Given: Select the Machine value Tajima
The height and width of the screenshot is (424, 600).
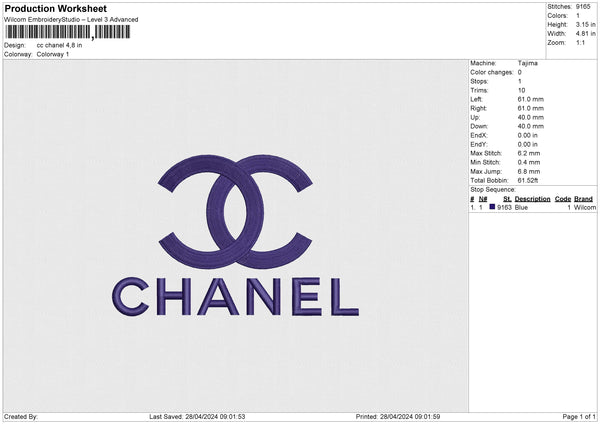Looking at the screenshot, I should coord(528,63).
